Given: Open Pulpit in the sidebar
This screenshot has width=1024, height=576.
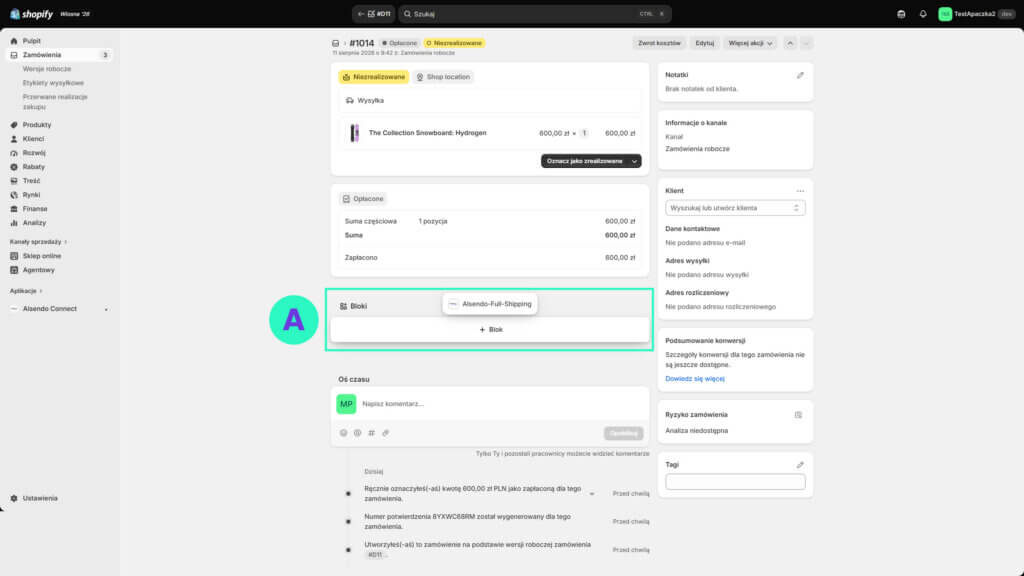Looking at the screenshot, I should pos(31,40).
